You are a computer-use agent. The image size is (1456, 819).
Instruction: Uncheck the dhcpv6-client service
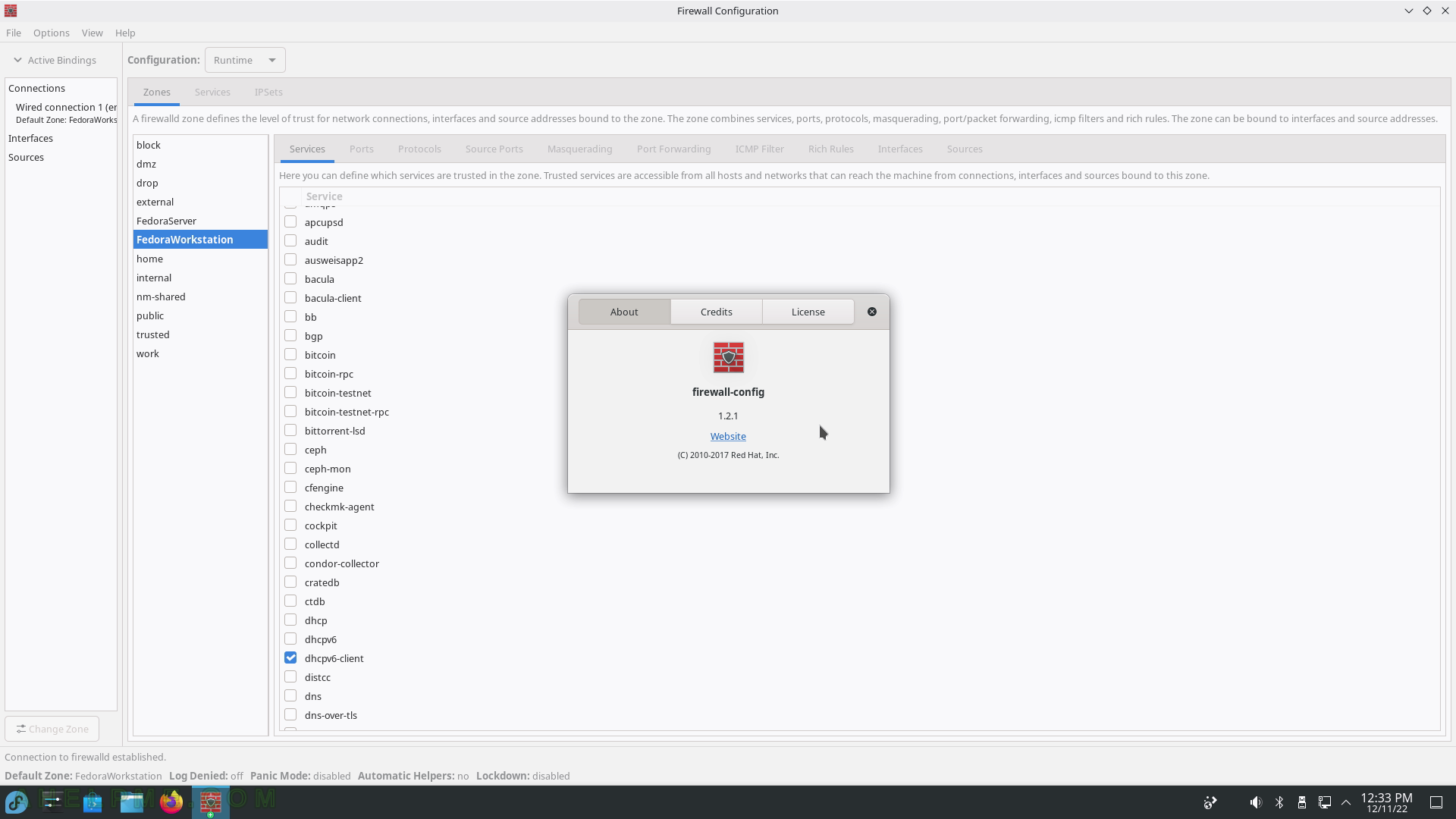pos(290,657)
